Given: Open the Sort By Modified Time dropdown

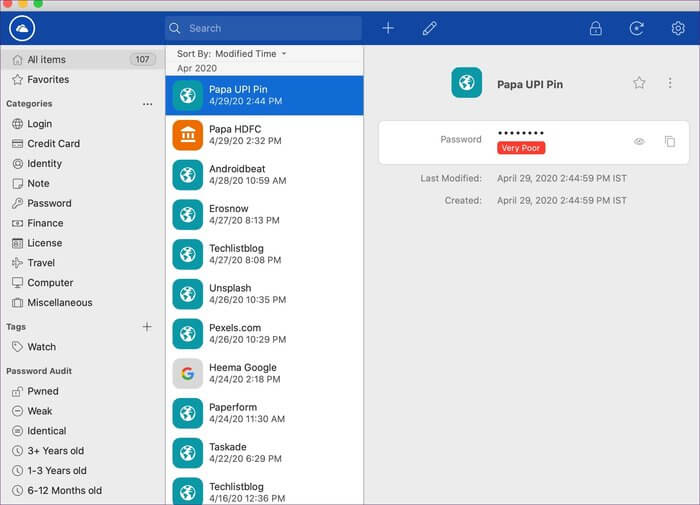Looking at the screenshot, I should 232,54.
